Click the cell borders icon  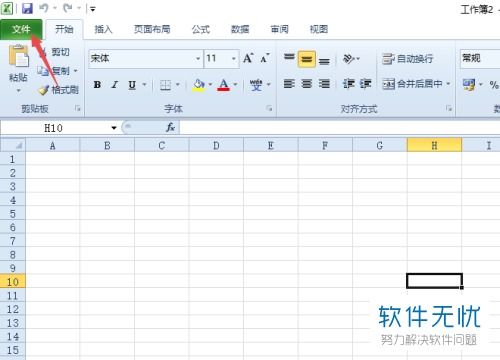pos(165,85)
